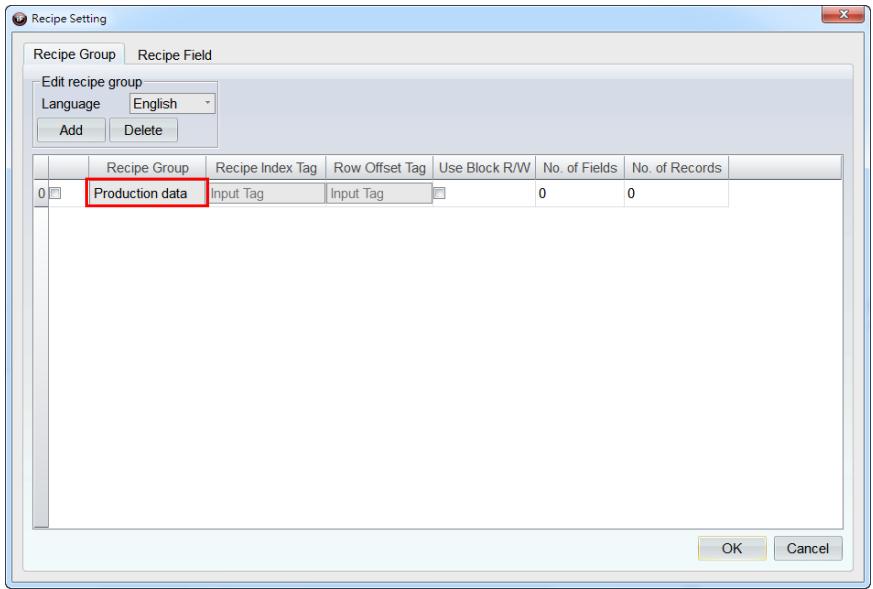Click the Recipe Index Tag input field
The image size is (873, 589).
click(266, 194)
